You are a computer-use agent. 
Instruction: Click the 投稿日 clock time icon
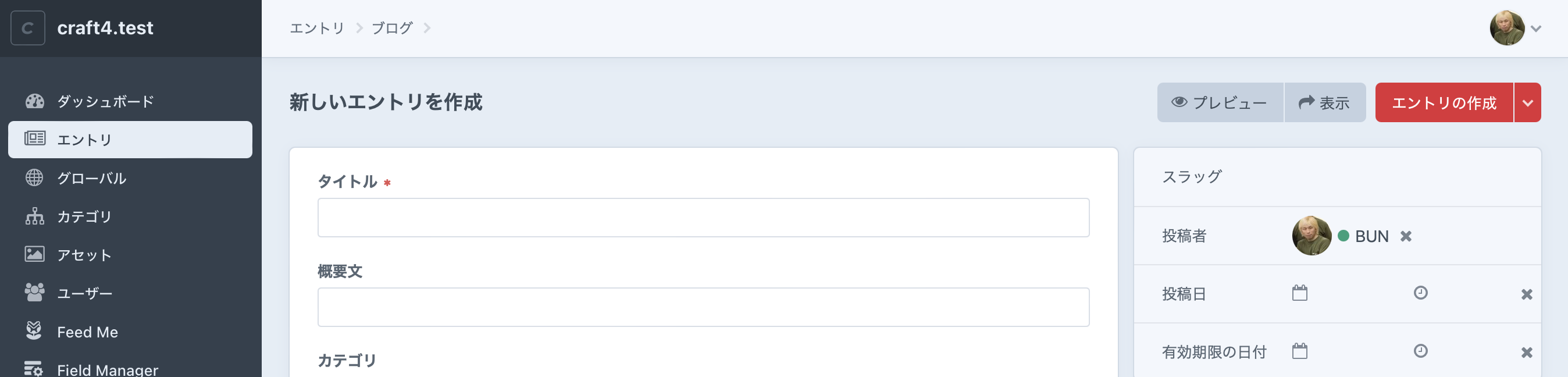(x=1420, y=294)
